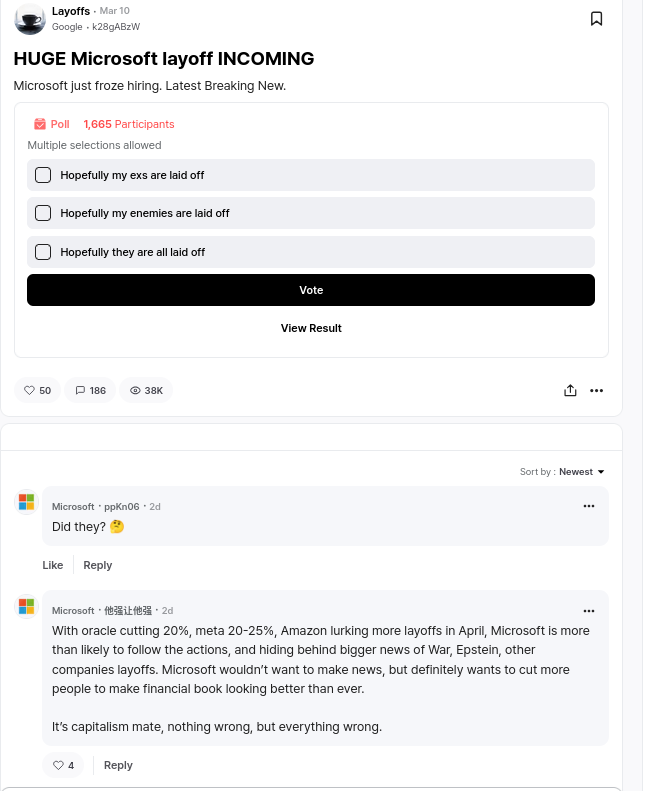
Task: Check 'Hopefully my exs are laid off'
Action: [x=43, y=175]
